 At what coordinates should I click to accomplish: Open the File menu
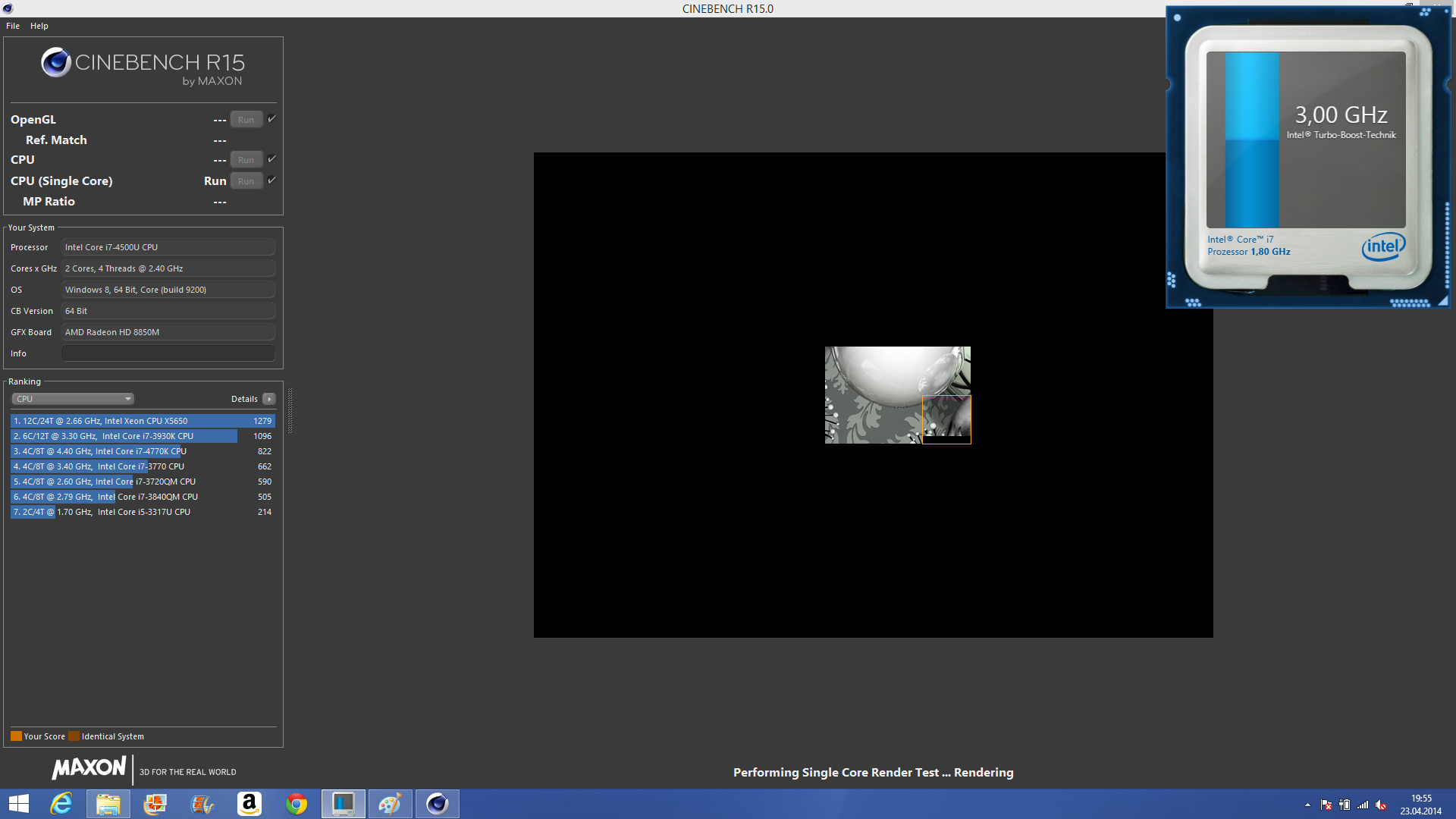point(13,26)
